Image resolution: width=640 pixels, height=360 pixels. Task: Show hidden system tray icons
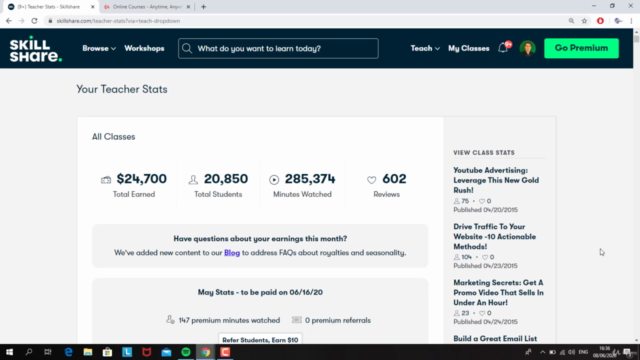pyautogui.click(x=542, y=352)
